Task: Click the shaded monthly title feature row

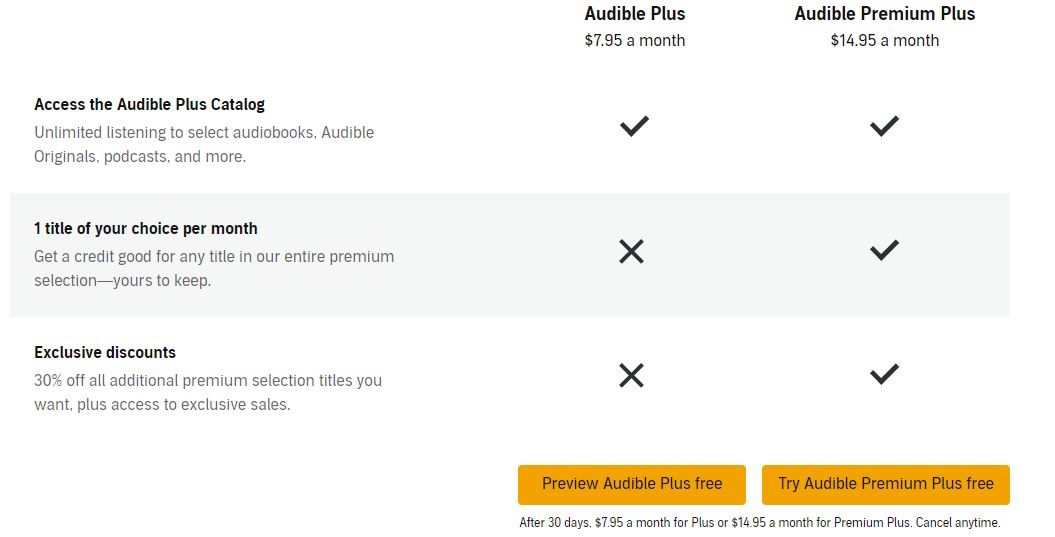Action: tap(480, 255)
